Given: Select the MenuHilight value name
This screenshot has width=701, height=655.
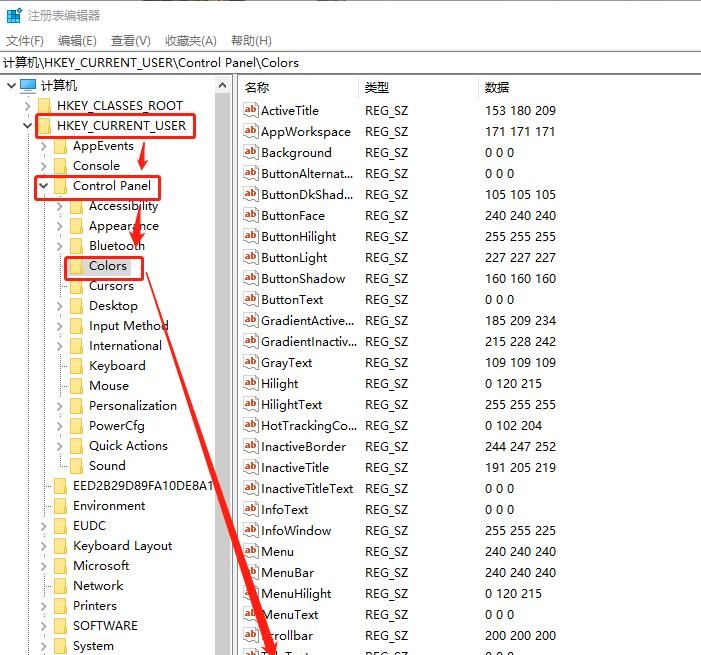Looking at the screenshot, I should tap(296, 594).
